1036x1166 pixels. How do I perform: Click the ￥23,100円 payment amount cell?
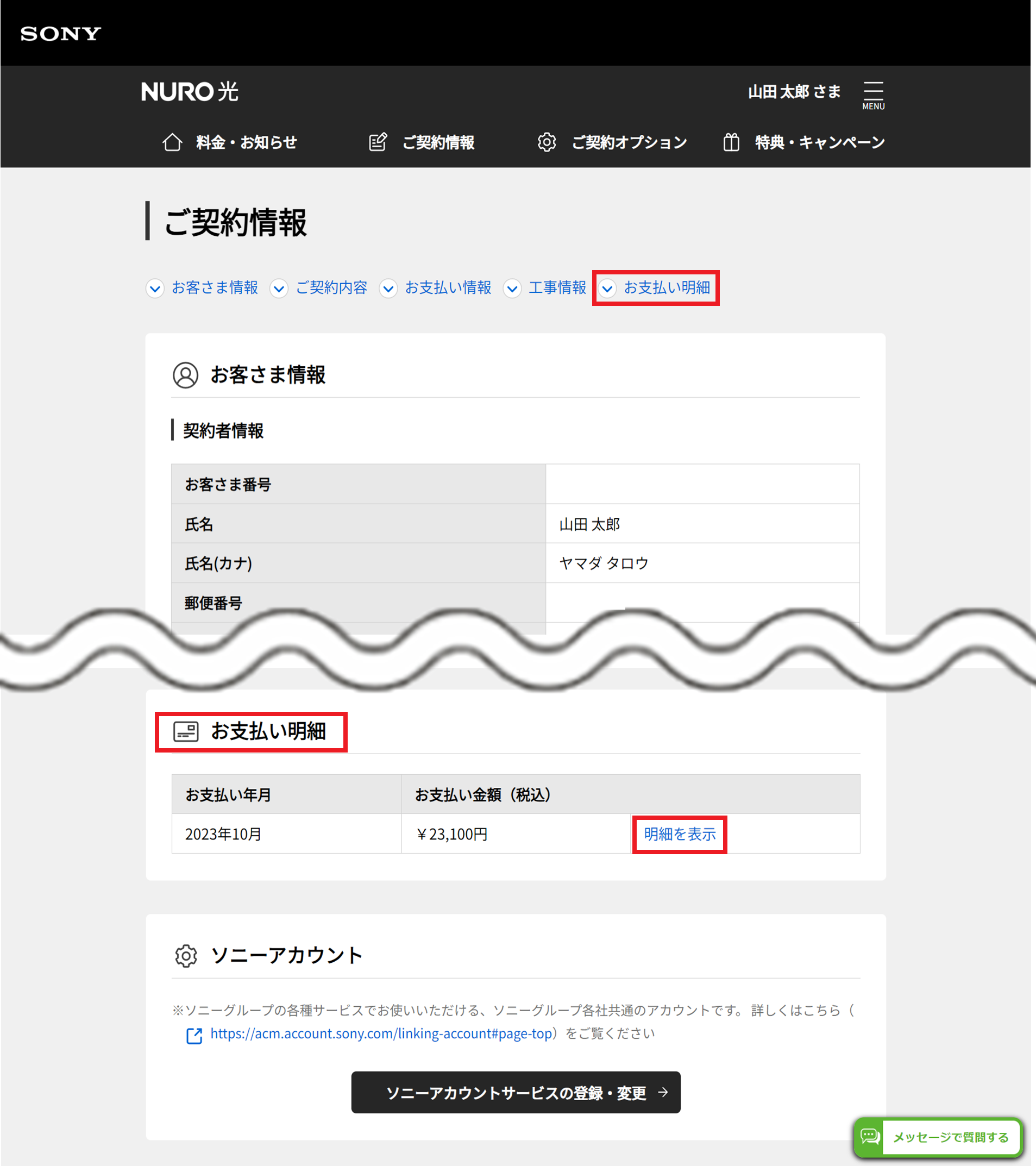[x=516, y=833]
